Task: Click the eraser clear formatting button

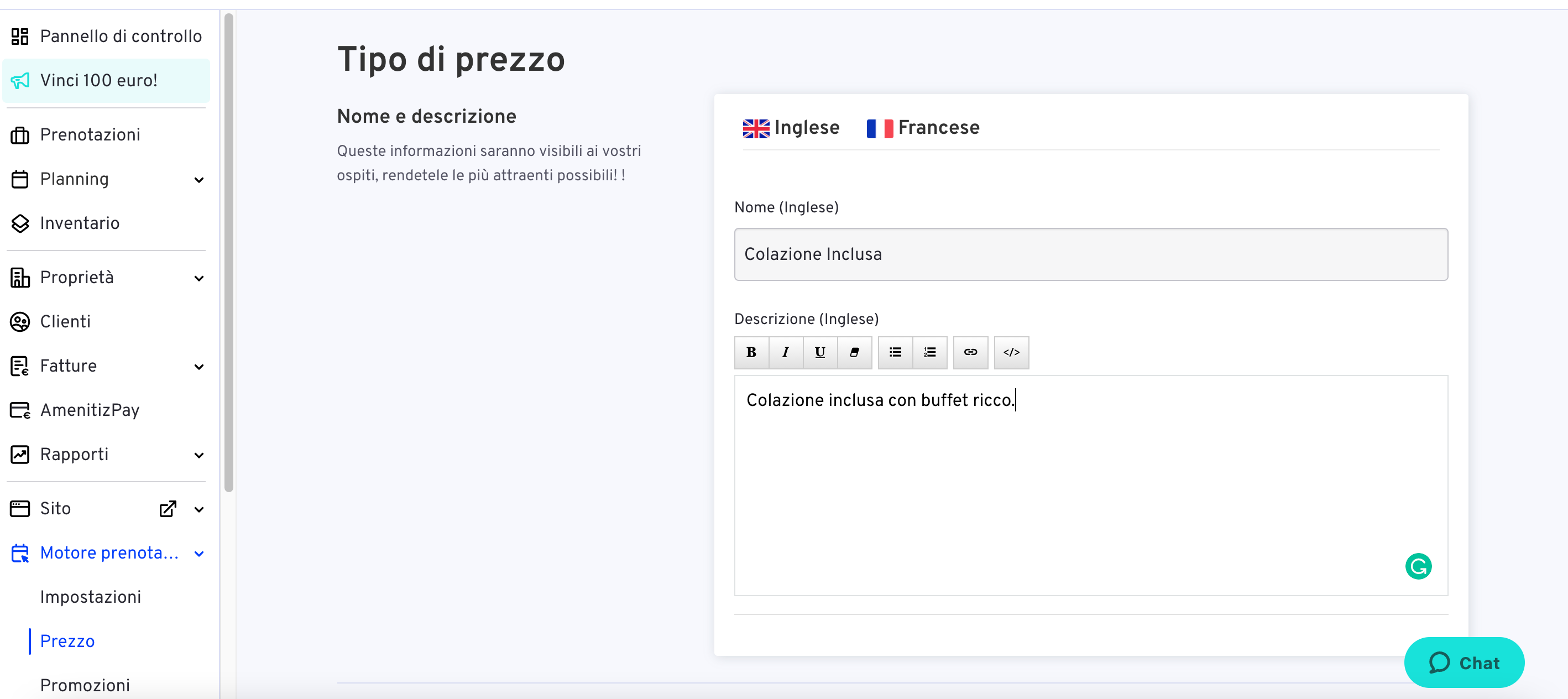Action: pyautogui.click(x=854, y=353)
